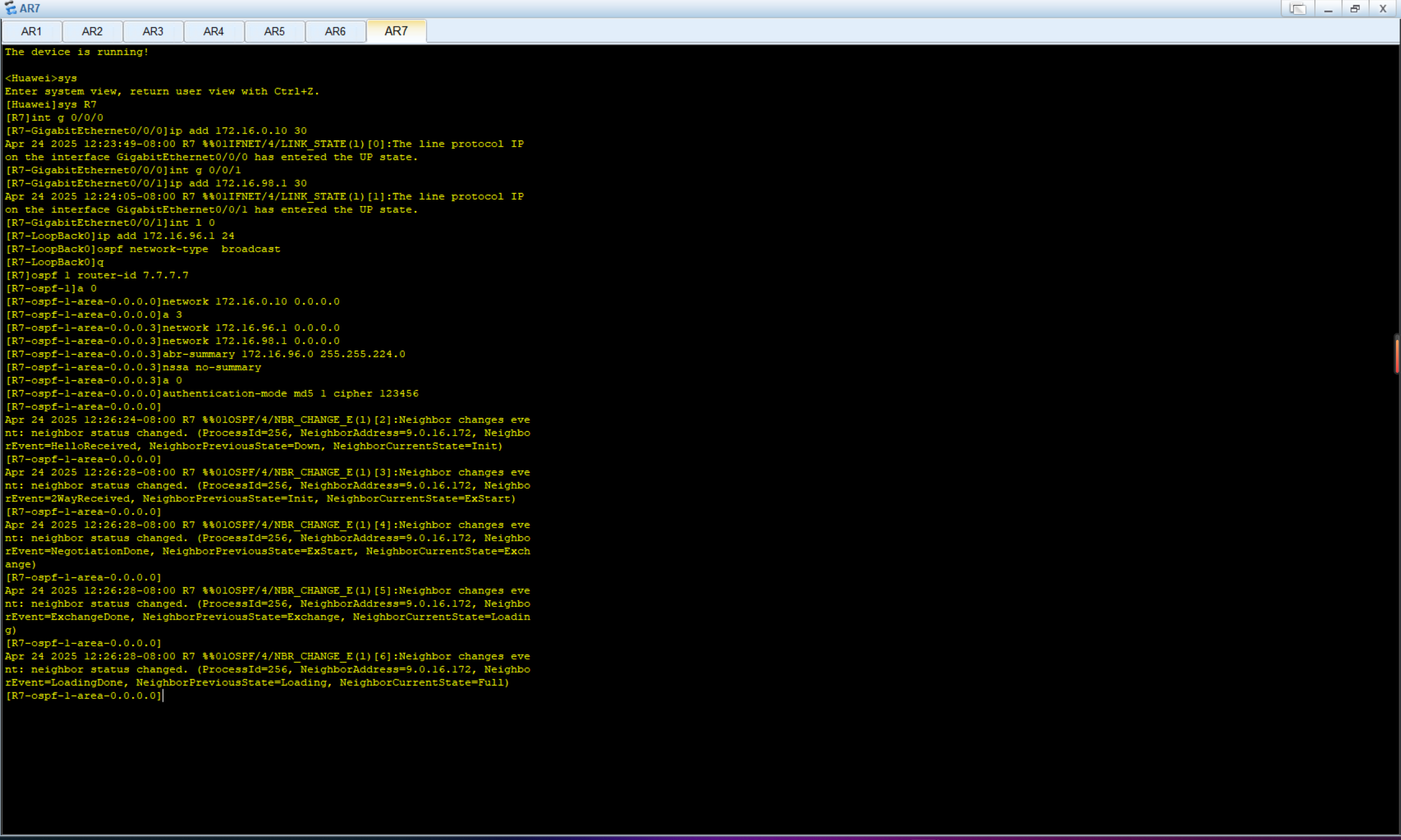Click the stacked-windows icon left of minimize

pos(1297,9)
